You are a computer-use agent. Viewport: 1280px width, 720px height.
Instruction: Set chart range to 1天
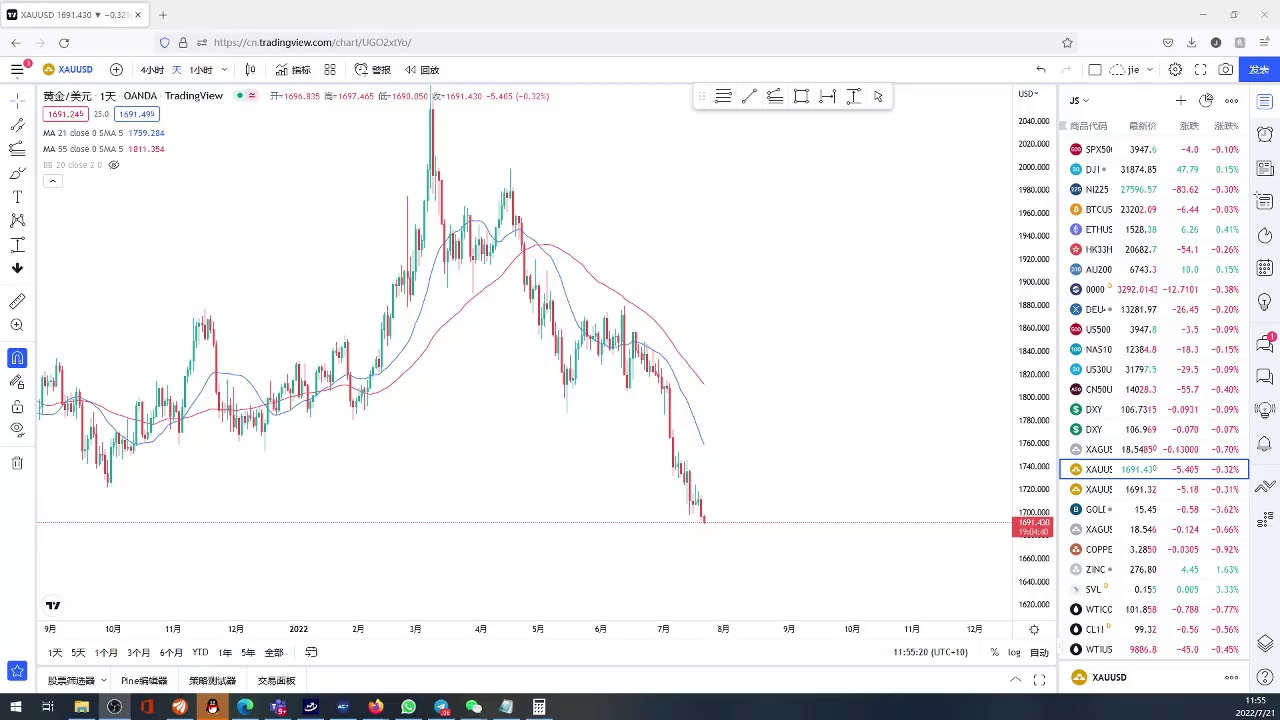pos(55,653)
